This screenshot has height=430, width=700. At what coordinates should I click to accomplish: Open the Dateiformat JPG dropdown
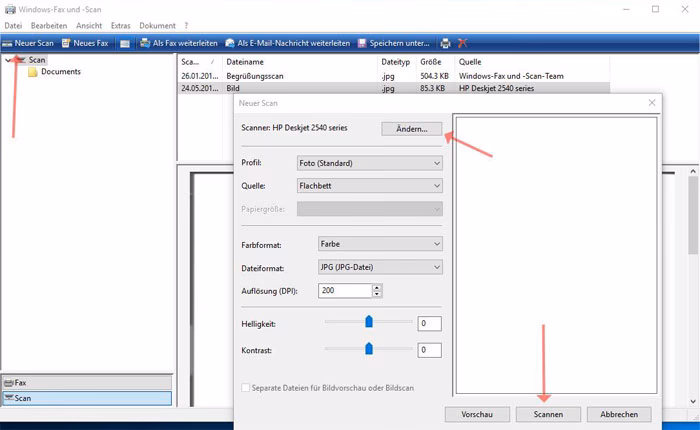pyautogui.click(x=380, y=267)
